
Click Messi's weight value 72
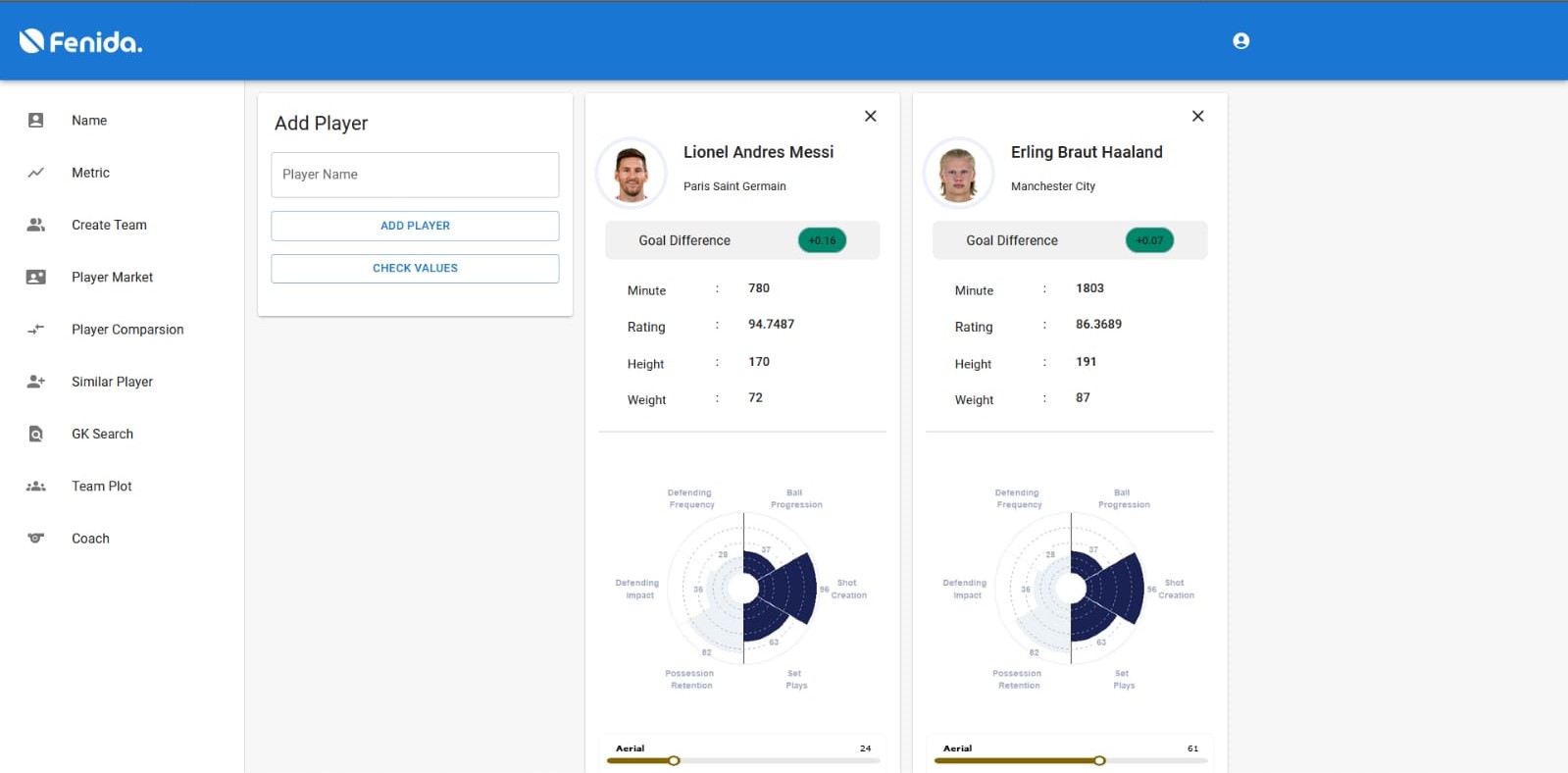(755, 398)
